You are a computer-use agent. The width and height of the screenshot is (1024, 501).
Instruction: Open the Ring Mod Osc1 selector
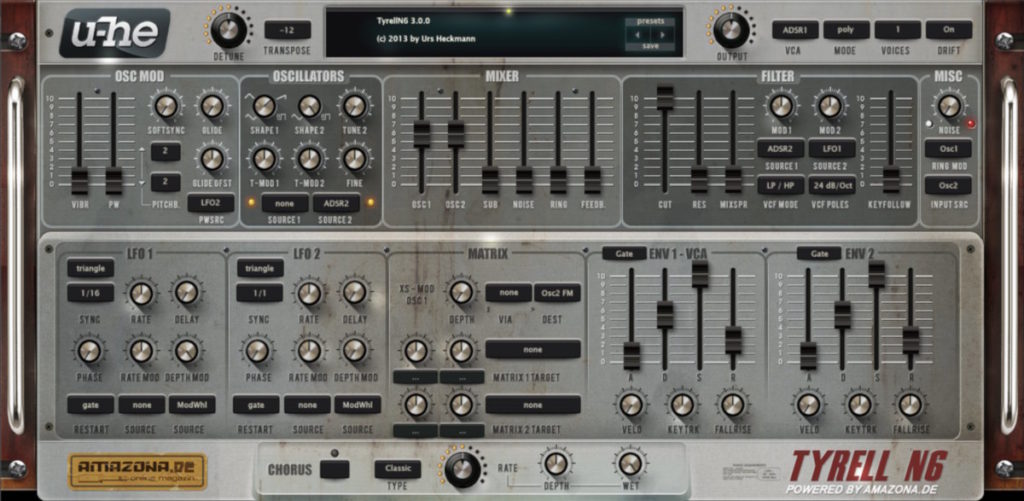pyautogui.click(x=948, y=149)
